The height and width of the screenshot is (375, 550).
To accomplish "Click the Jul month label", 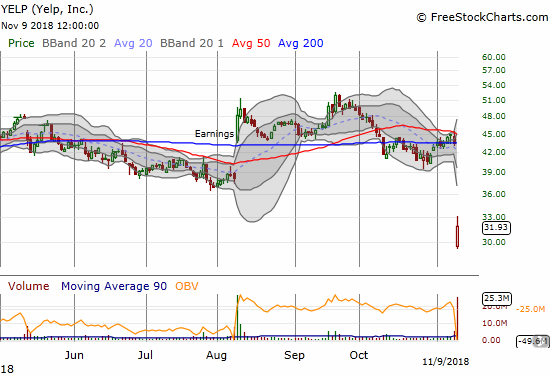I will pos(145,355).
